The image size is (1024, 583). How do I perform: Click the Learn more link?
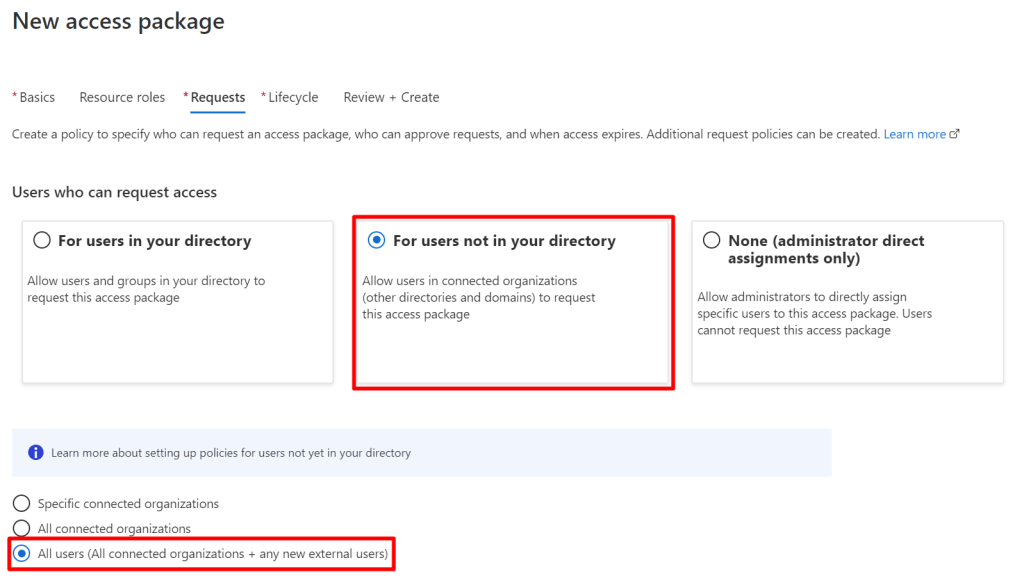[914, 134]
